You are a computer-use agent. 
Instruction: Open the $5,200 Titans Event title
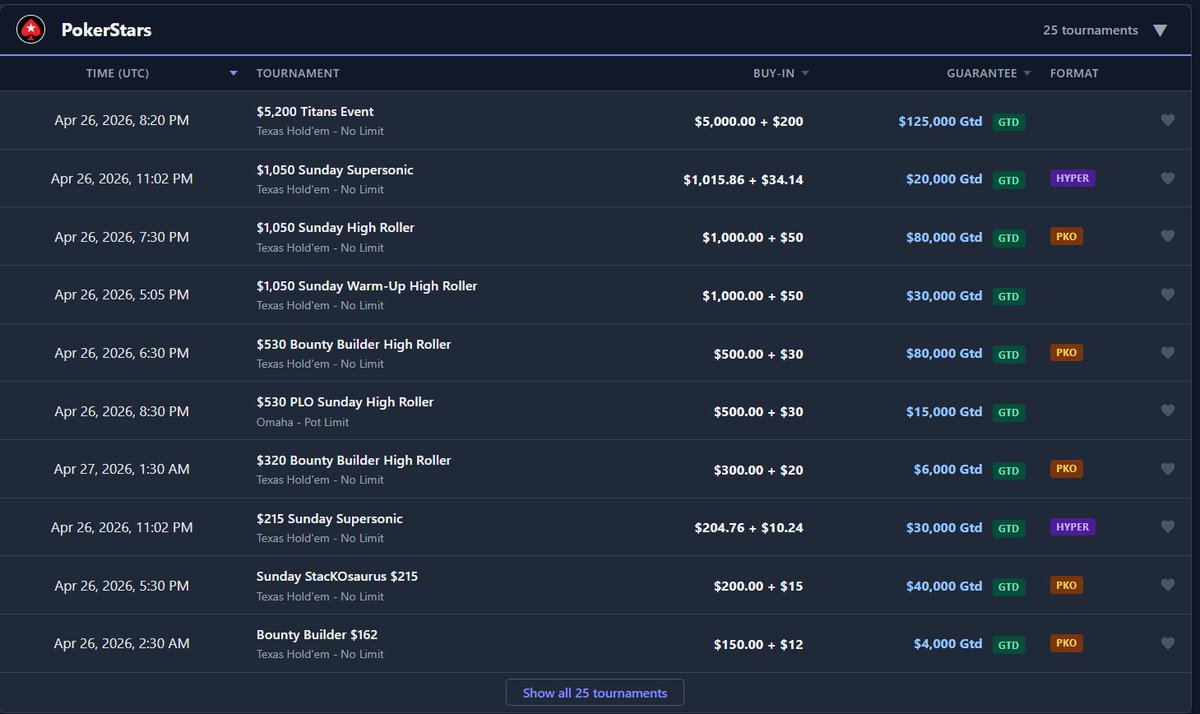coord(315,111)
